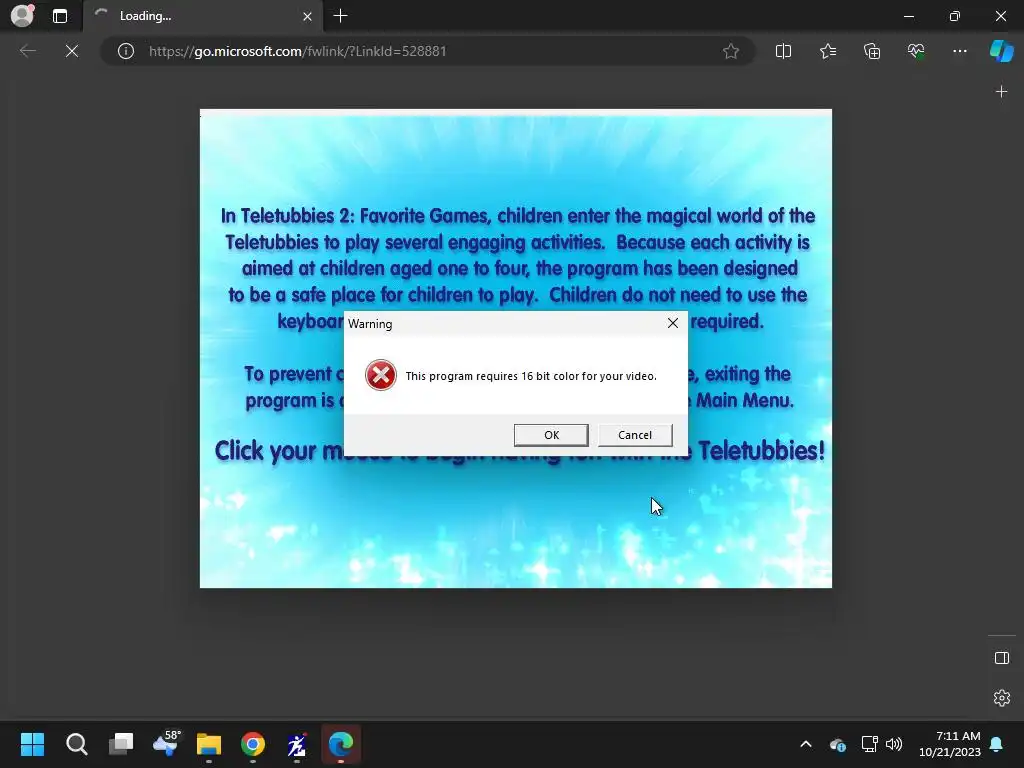Viewport: 1024px width, 768px height.
Task: Open the Copilot sidebar
Action: pos(1001,51)
